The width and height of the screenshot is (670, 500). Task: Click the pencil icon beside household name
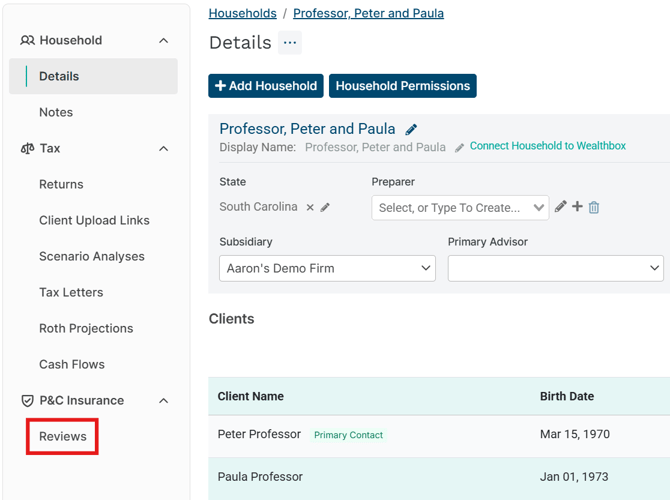point(411,130)
